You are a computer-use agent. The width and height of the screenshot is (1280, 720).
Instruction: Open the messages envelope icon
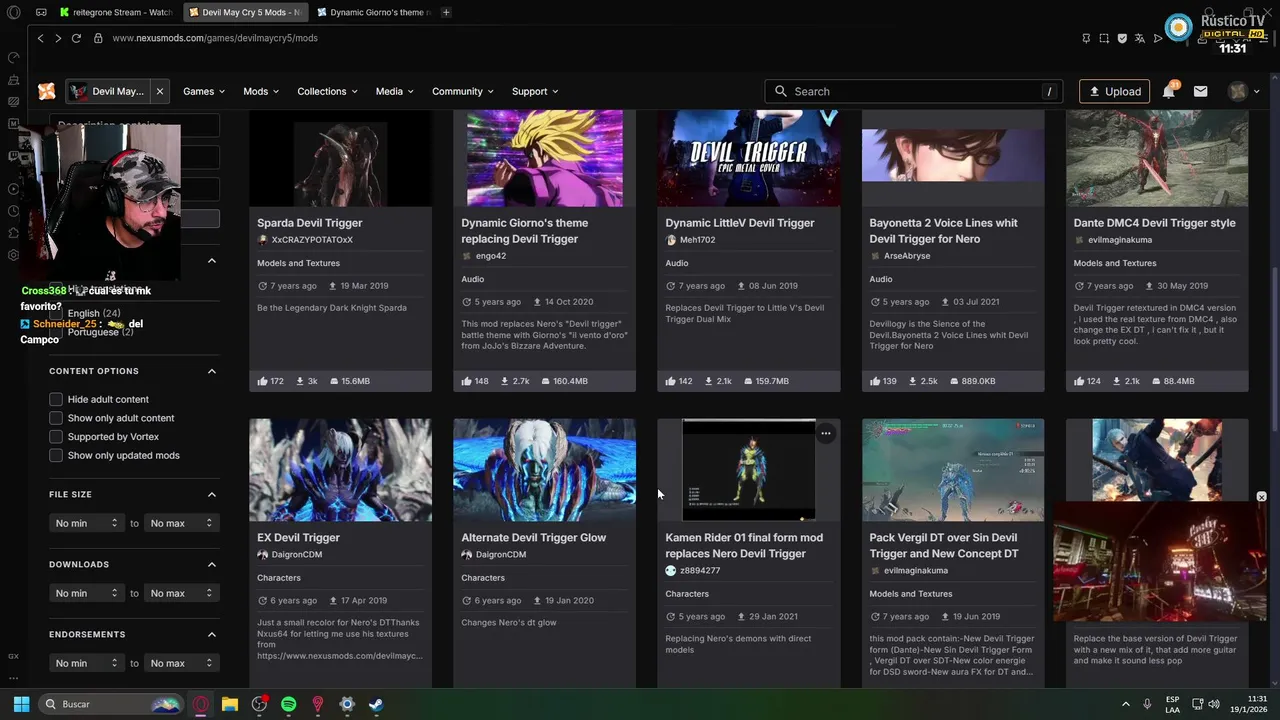tap(1200, 91)
